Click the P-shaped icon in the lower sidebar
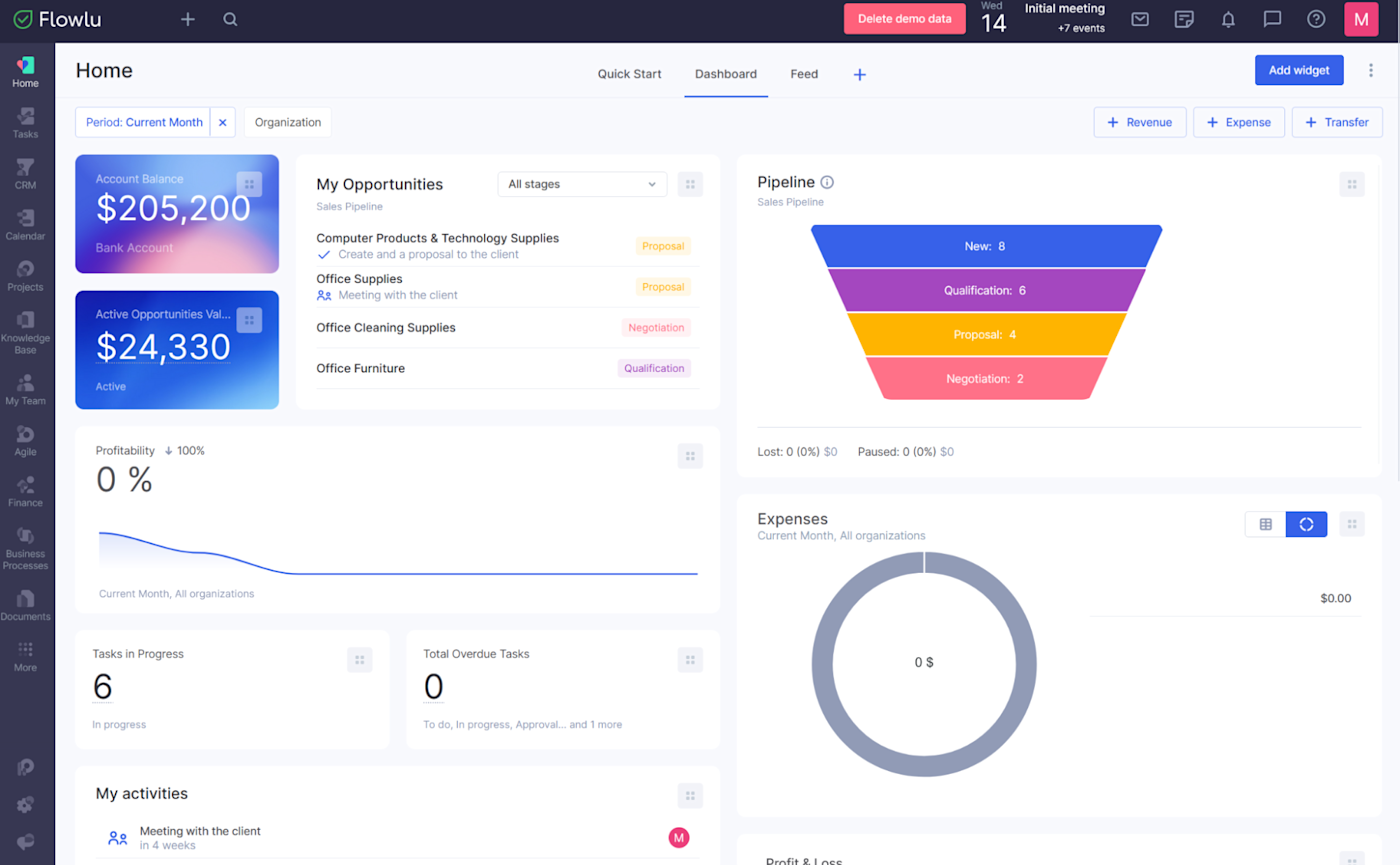1400x865 pixels. pos(26,767)
